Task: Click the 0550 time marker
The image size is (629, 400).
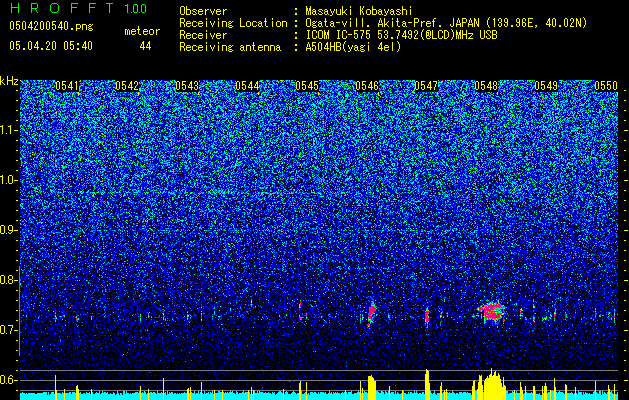Action: pyautogui.click(x=606, y=86)
